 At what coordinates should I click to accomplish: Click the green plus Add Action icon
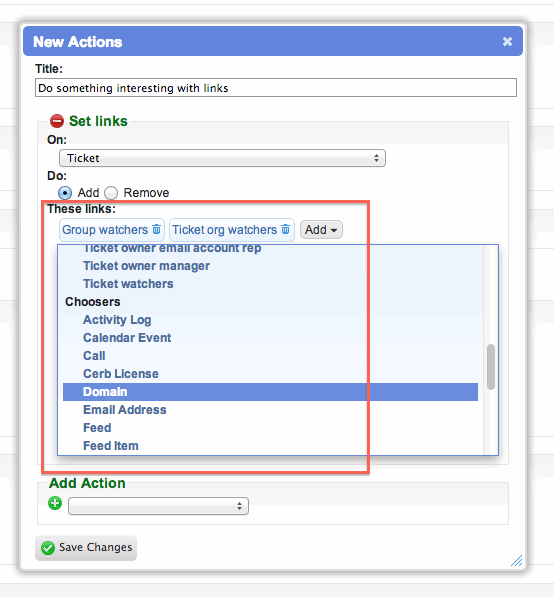click(x=55, y=503)
